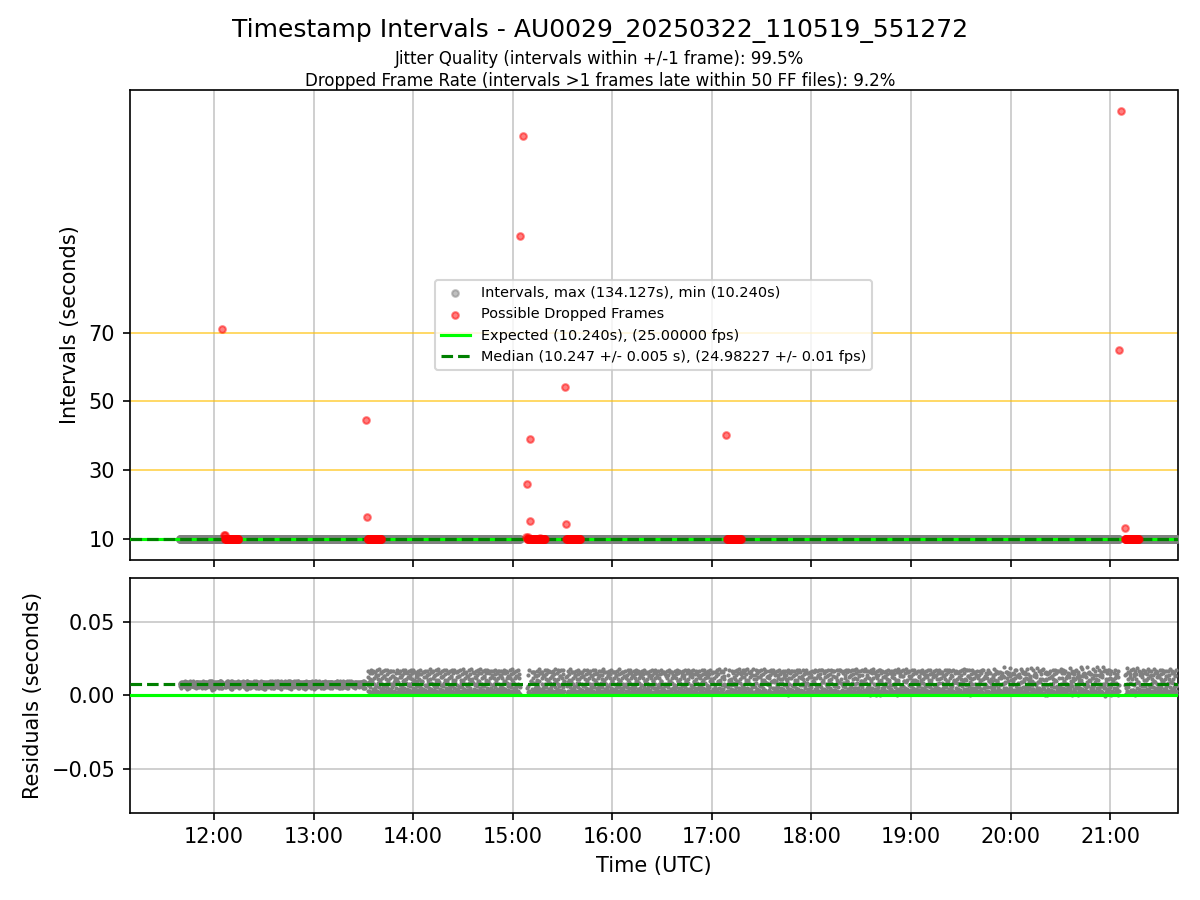
Task: Click the 18:00 time tick label
Action: tap(811, 834)
